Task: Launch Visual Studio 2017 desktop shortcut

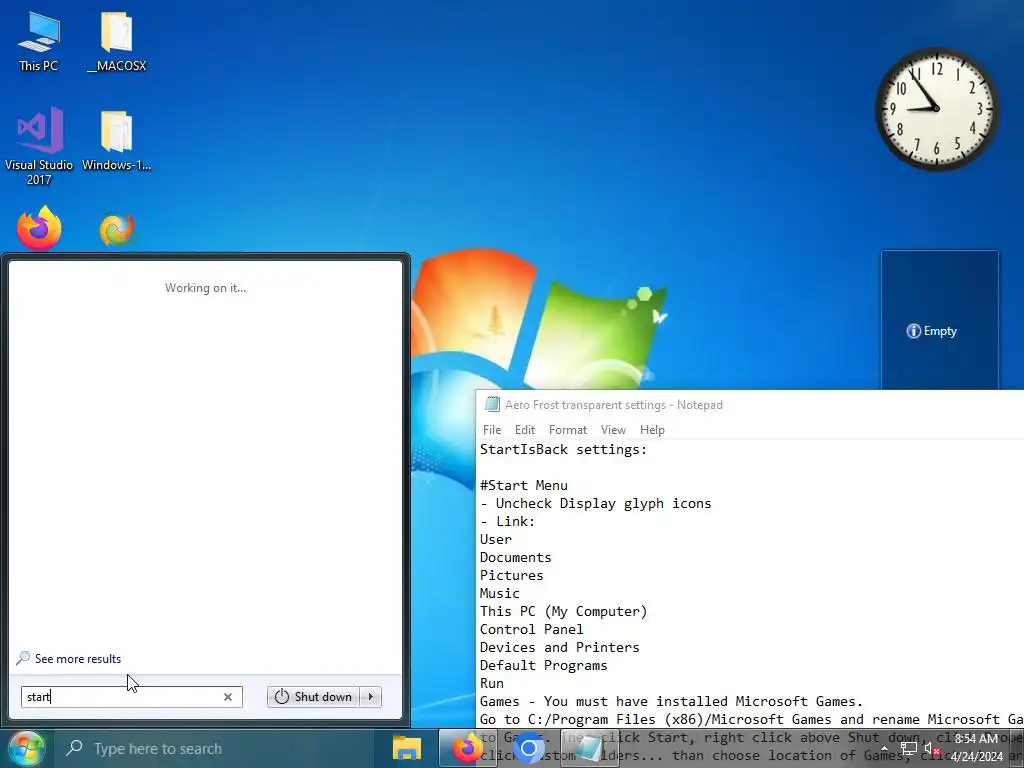Action: click(39, 145)
